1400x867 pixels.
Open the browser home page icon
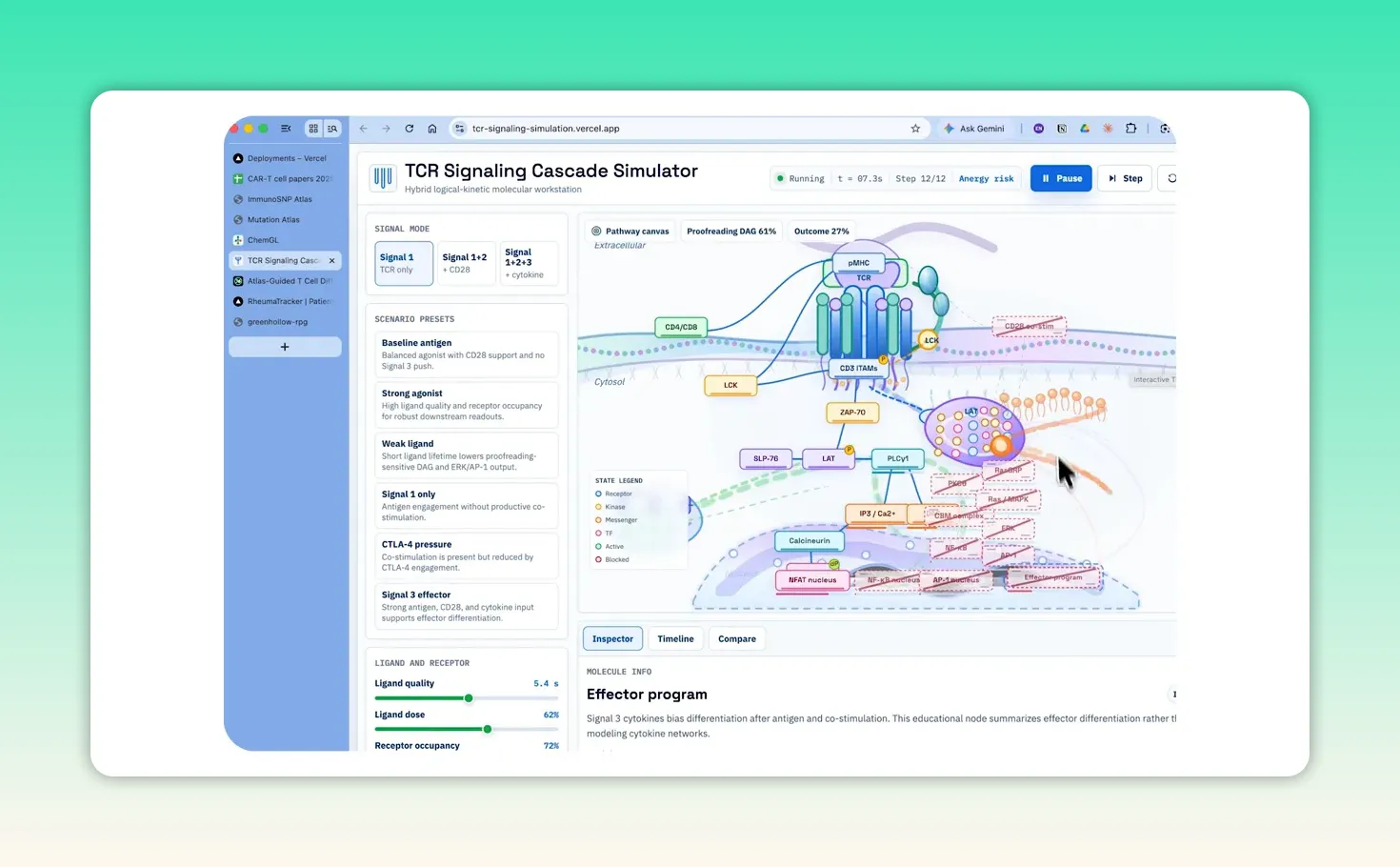coord(432,129)
